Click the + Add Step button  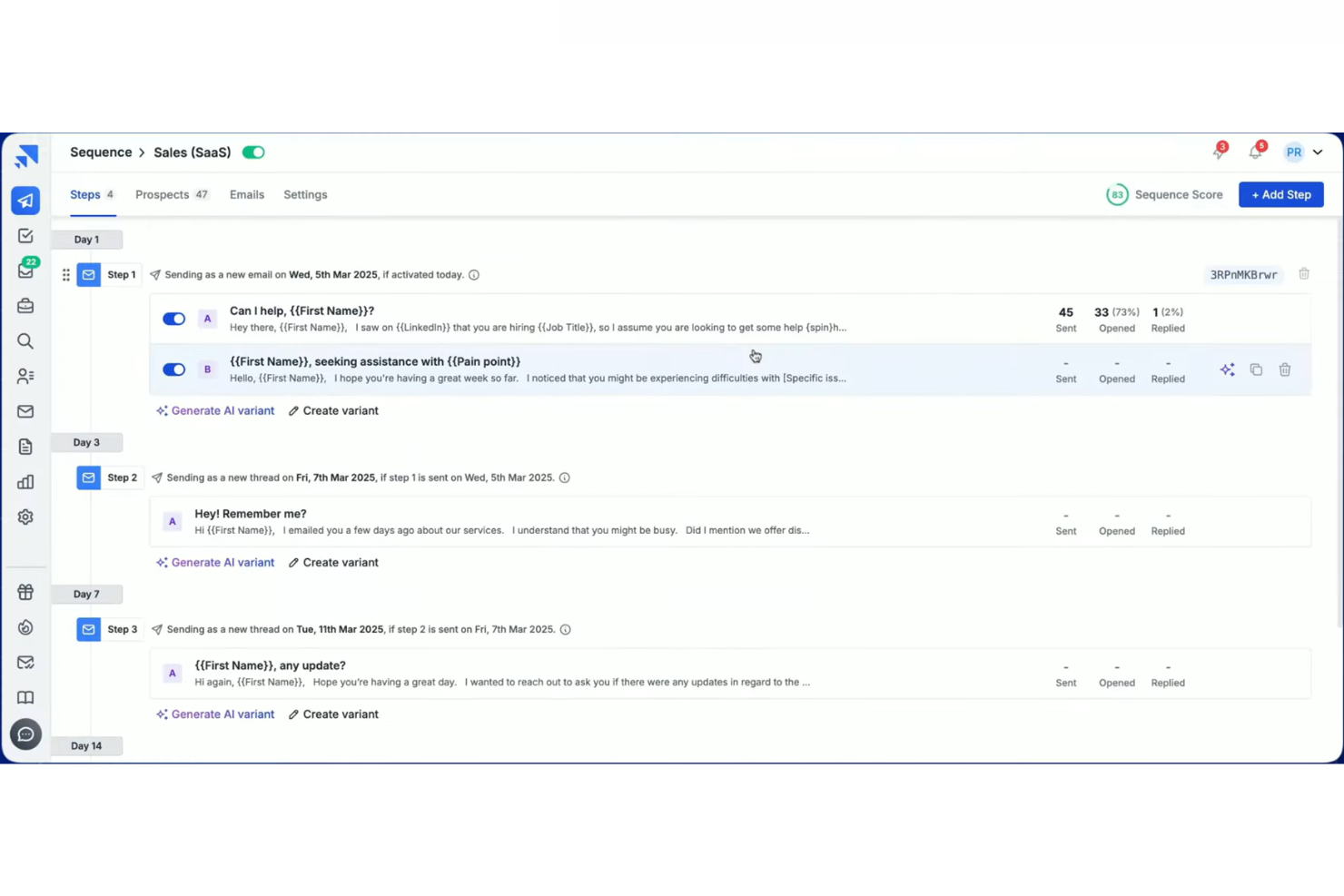[x=1280, y=194]
